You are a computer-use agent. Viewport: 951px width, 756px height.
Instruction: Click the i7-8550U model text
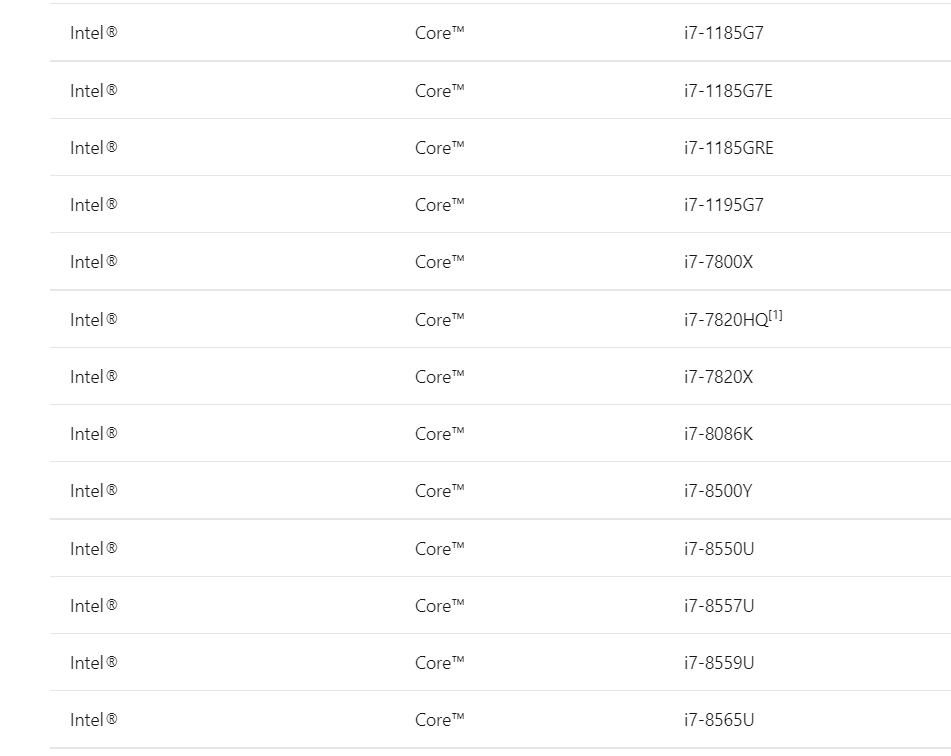[719, 548]
